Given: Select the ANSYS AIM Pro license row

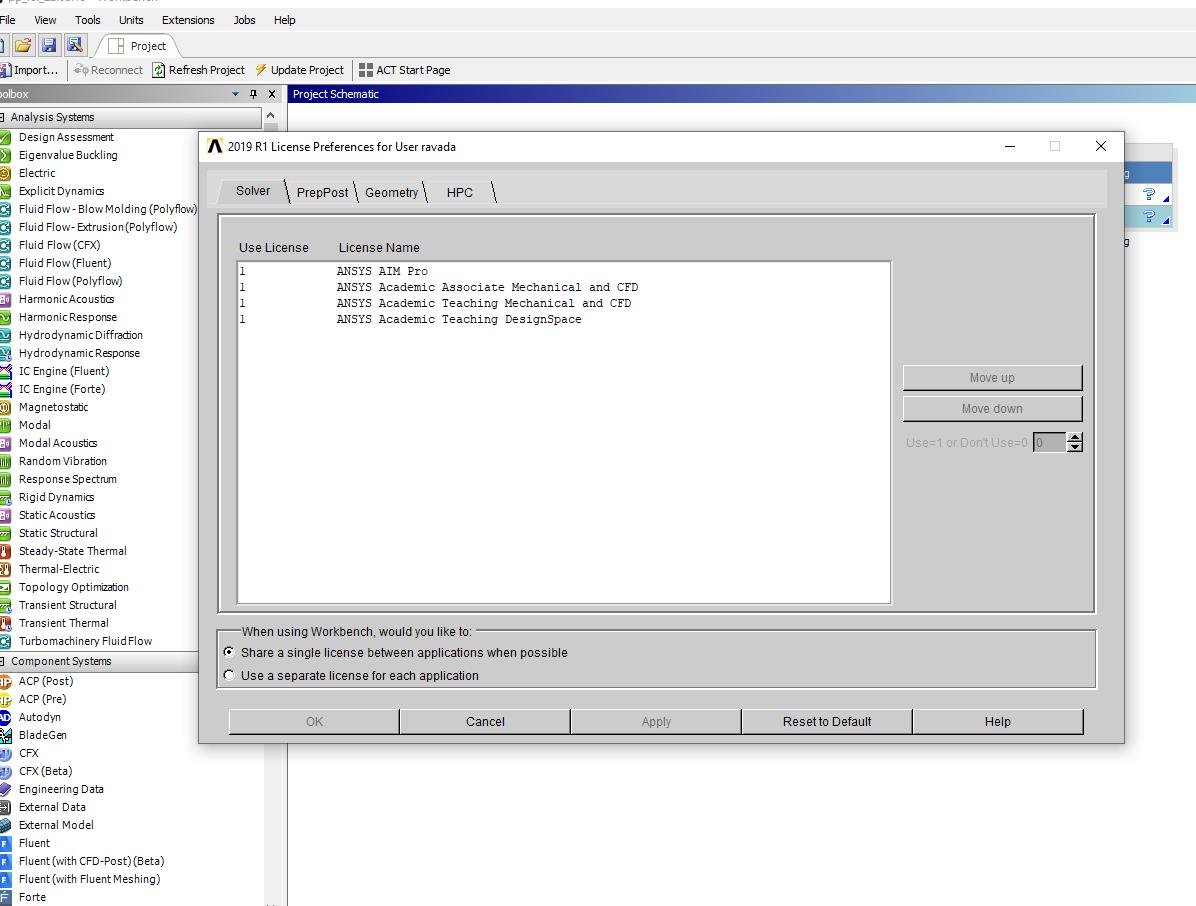Looking at the screenshot, I should 564,271.
